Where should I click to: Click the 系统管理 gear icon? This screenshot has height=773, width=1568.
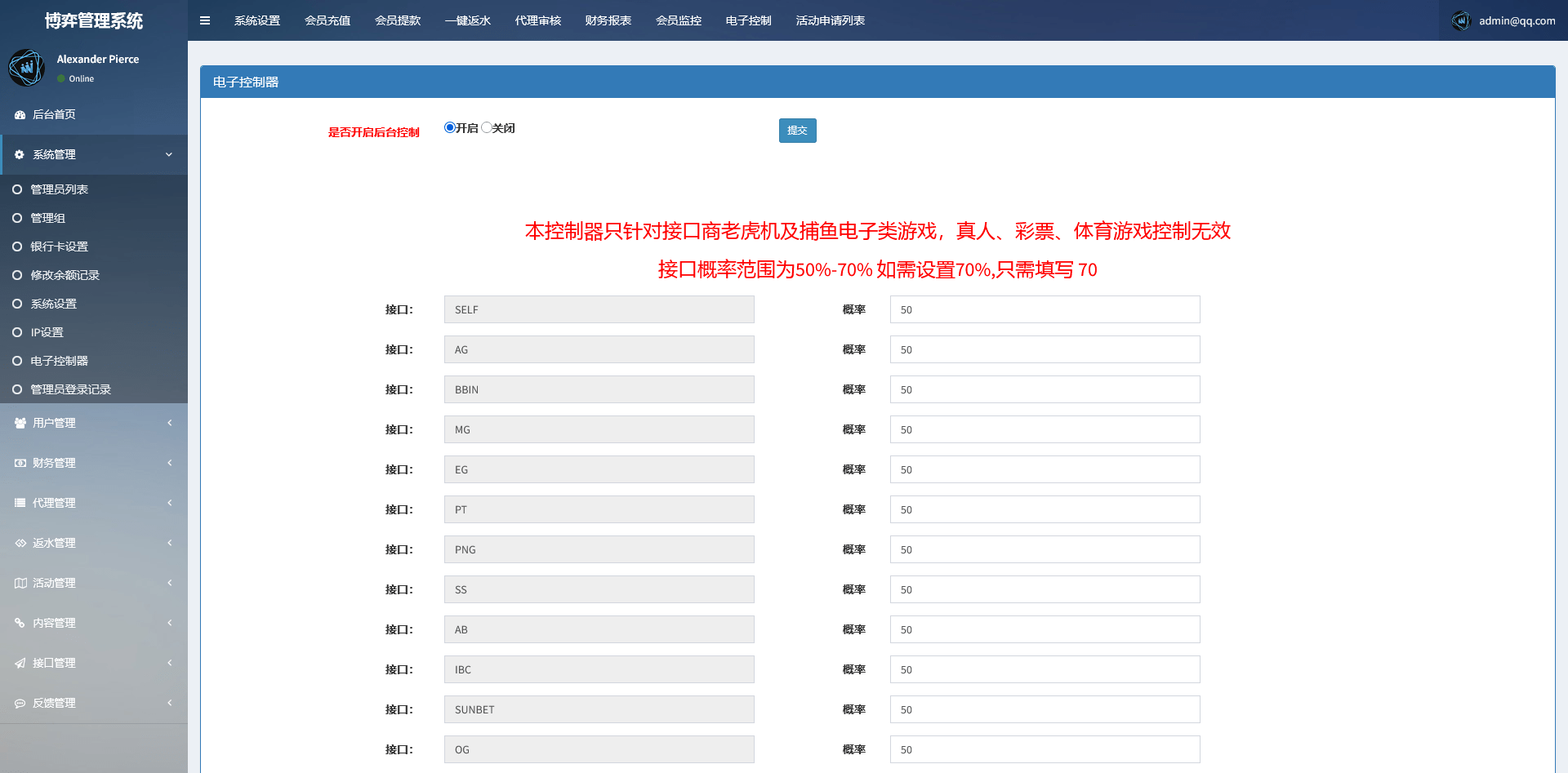pos(20,154)
